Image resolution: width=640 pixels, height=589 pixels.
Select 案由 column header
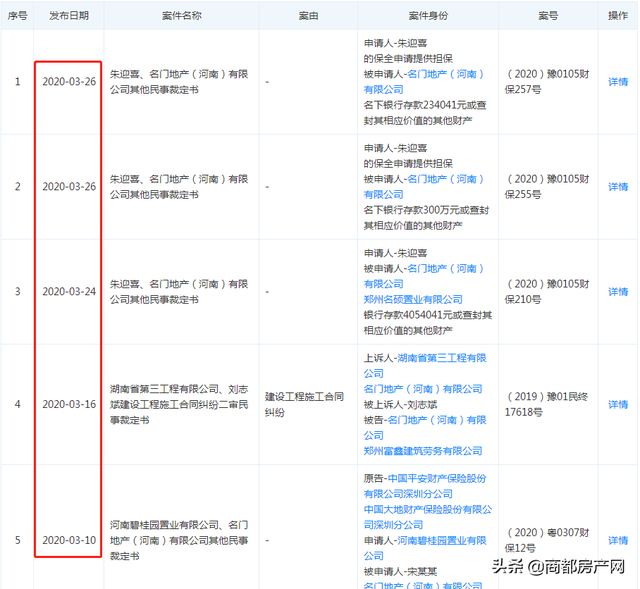click(308, 16)
